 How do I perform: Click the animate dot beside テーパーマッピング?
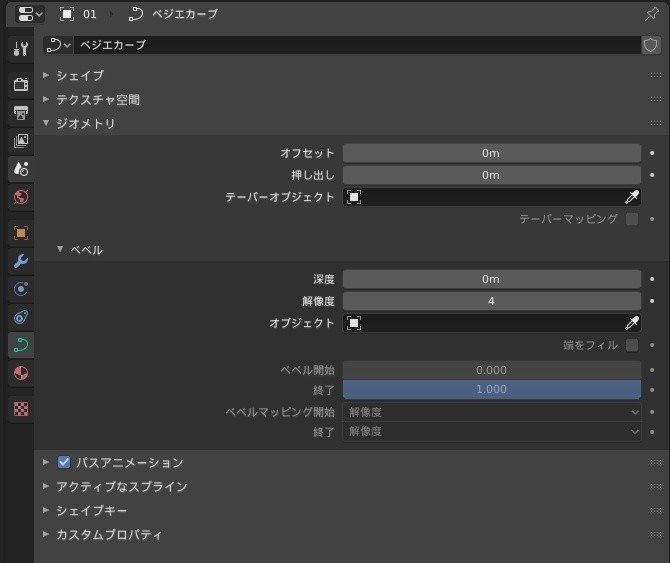coord(652,219)
